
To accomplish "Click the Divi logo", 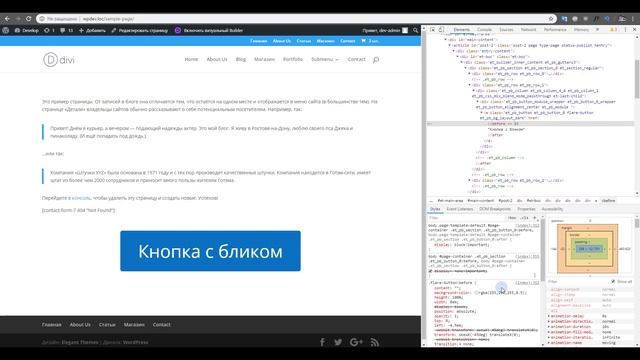I will coord(59,60).
